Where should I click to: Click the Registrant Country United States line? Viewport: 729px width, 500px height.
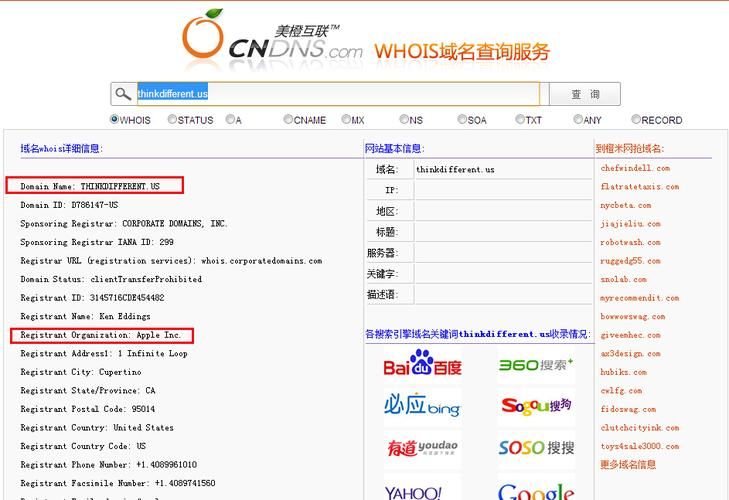[x=97, y=427]
